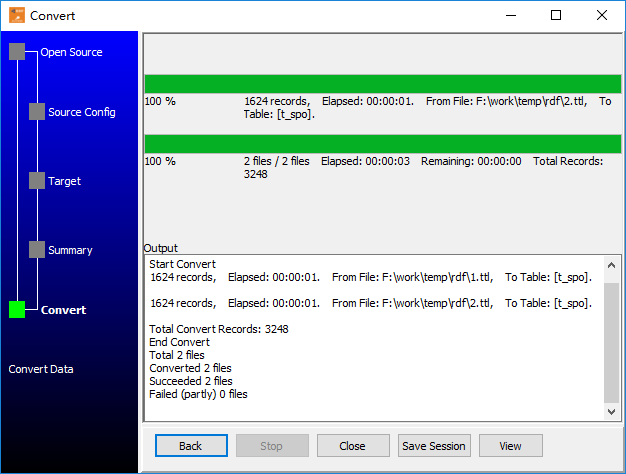Click 'Start Convert' line in output
The width and height of the screenshot is (626, 474).
point(182,264)
